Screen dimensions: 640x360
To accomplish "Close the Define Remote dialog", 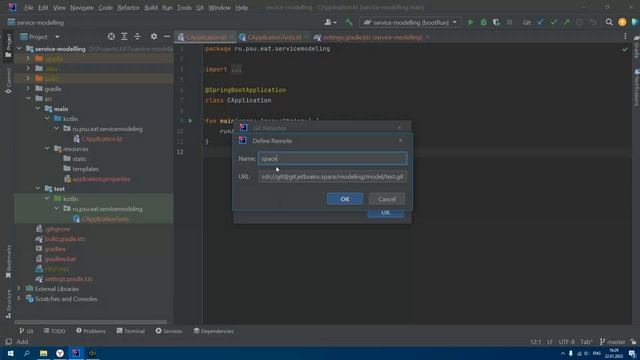I will point(400,140).
